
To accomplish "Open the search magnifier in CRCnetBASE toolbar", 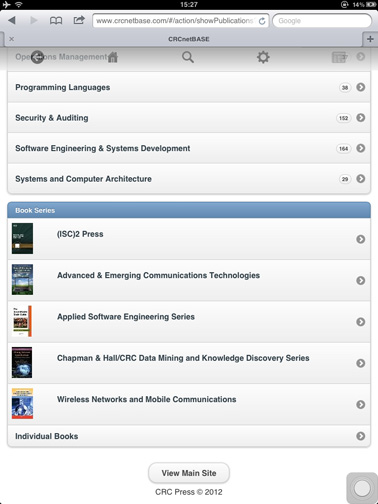I will click(188, 57).
